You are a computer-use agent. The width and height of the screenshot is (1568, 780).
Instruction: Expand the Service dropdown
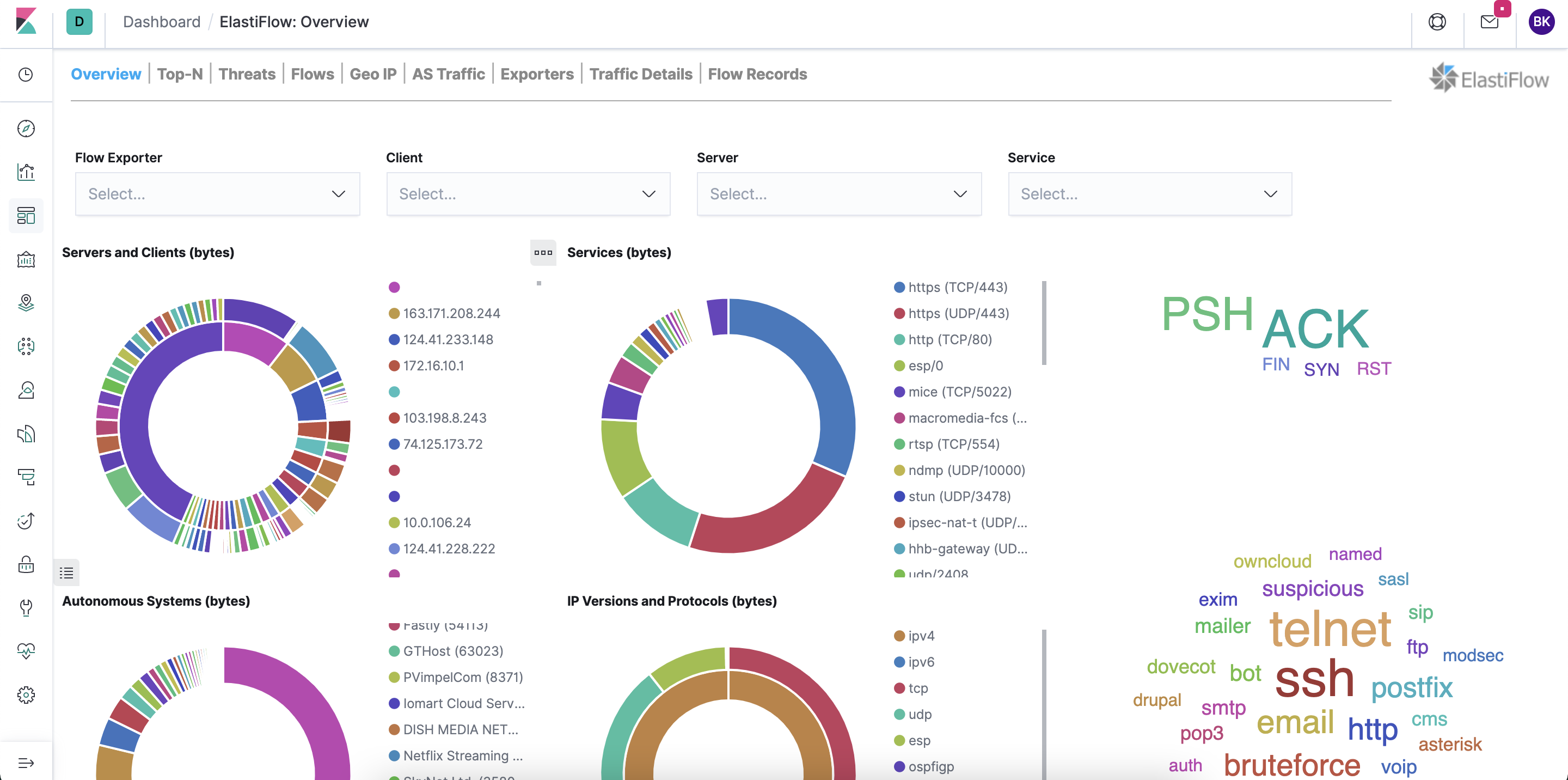pos(1150,194)
